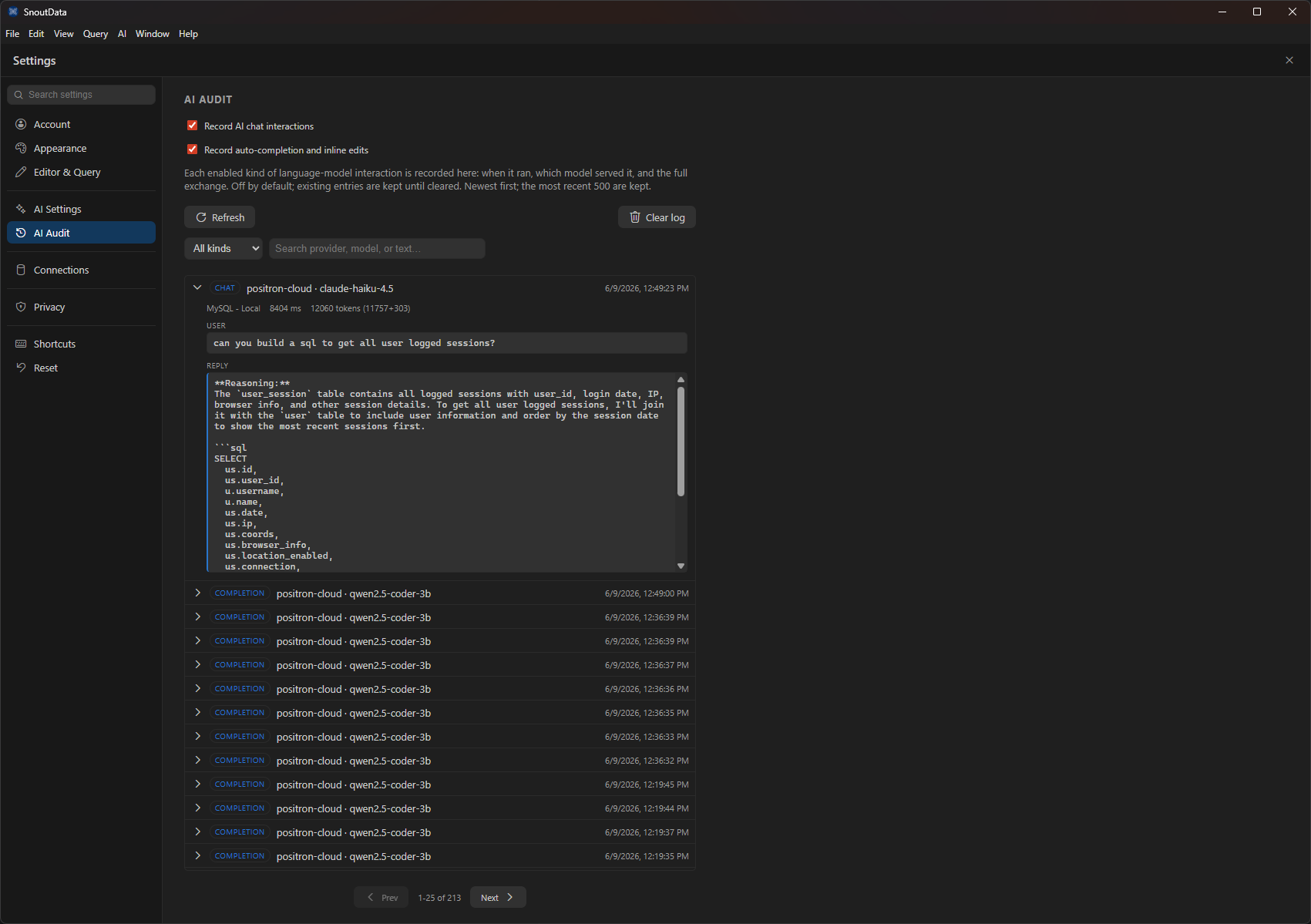Expand the completion entry from 12:36:32 PM
Screen dimensions: 1311x924
pos(197,761)
